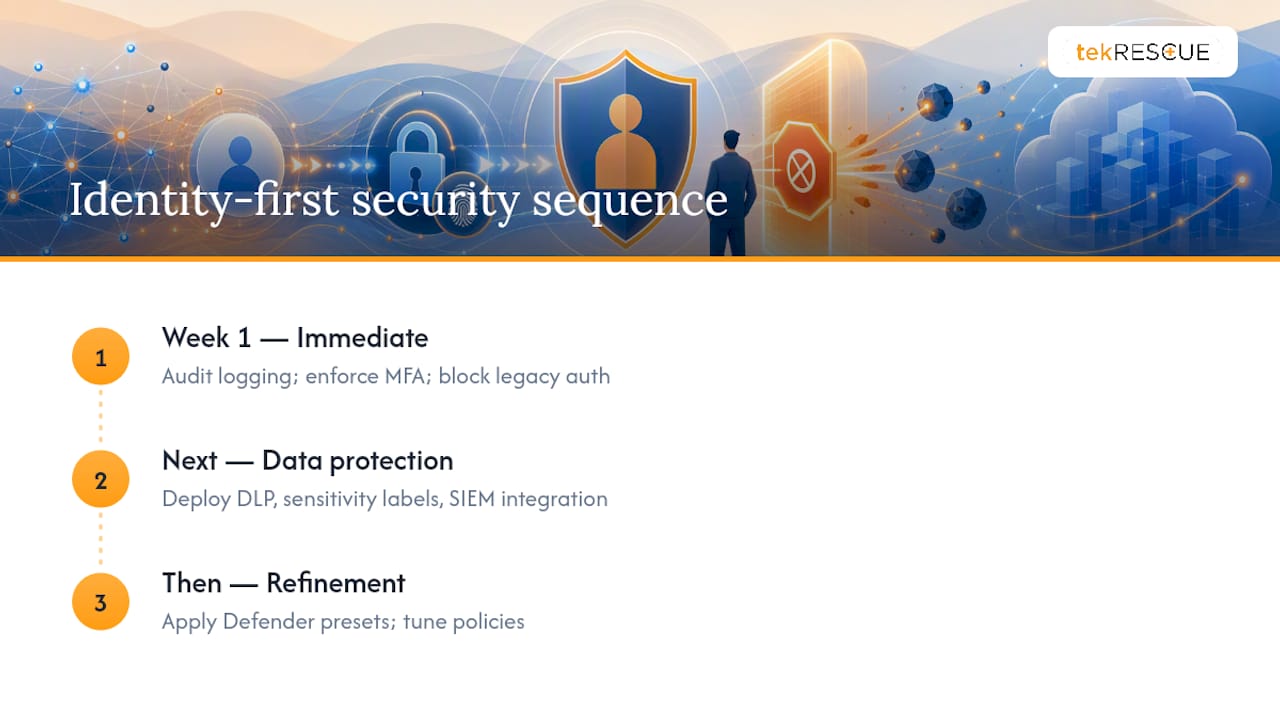This screenshot has height=720, width=1280.
Task: Click the blocked stop-sign shield icon
Action: 800,168
